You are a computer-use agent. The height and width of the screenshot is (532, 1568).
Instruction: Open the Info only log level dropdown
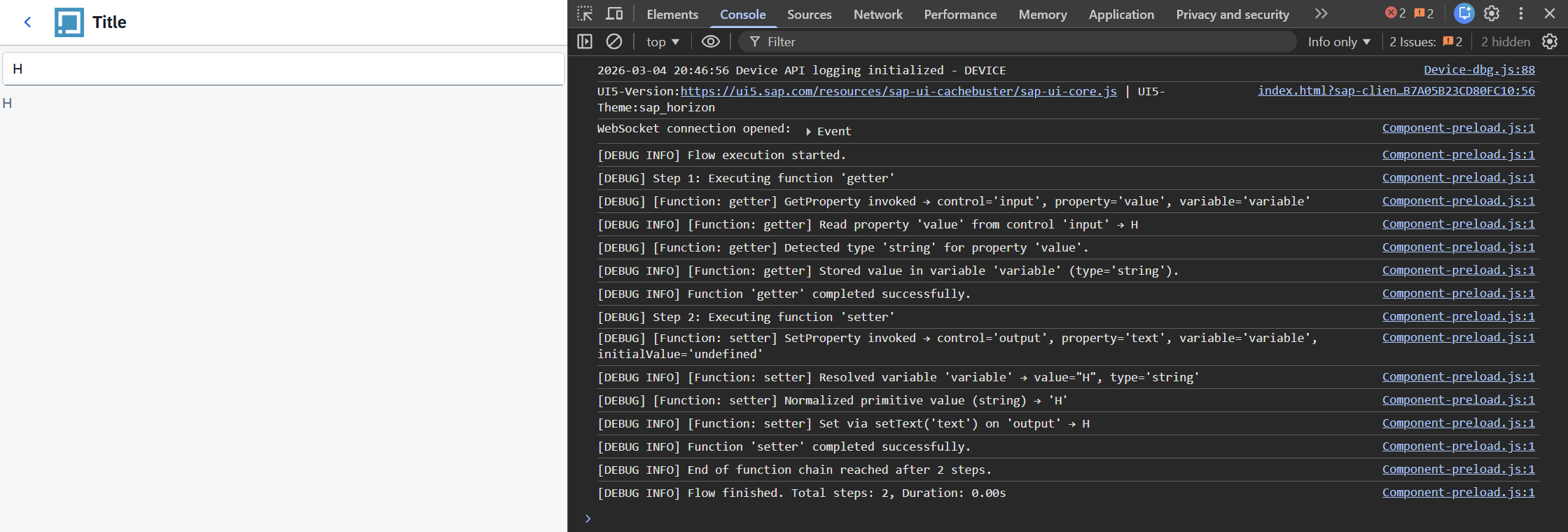(1338, 42)
